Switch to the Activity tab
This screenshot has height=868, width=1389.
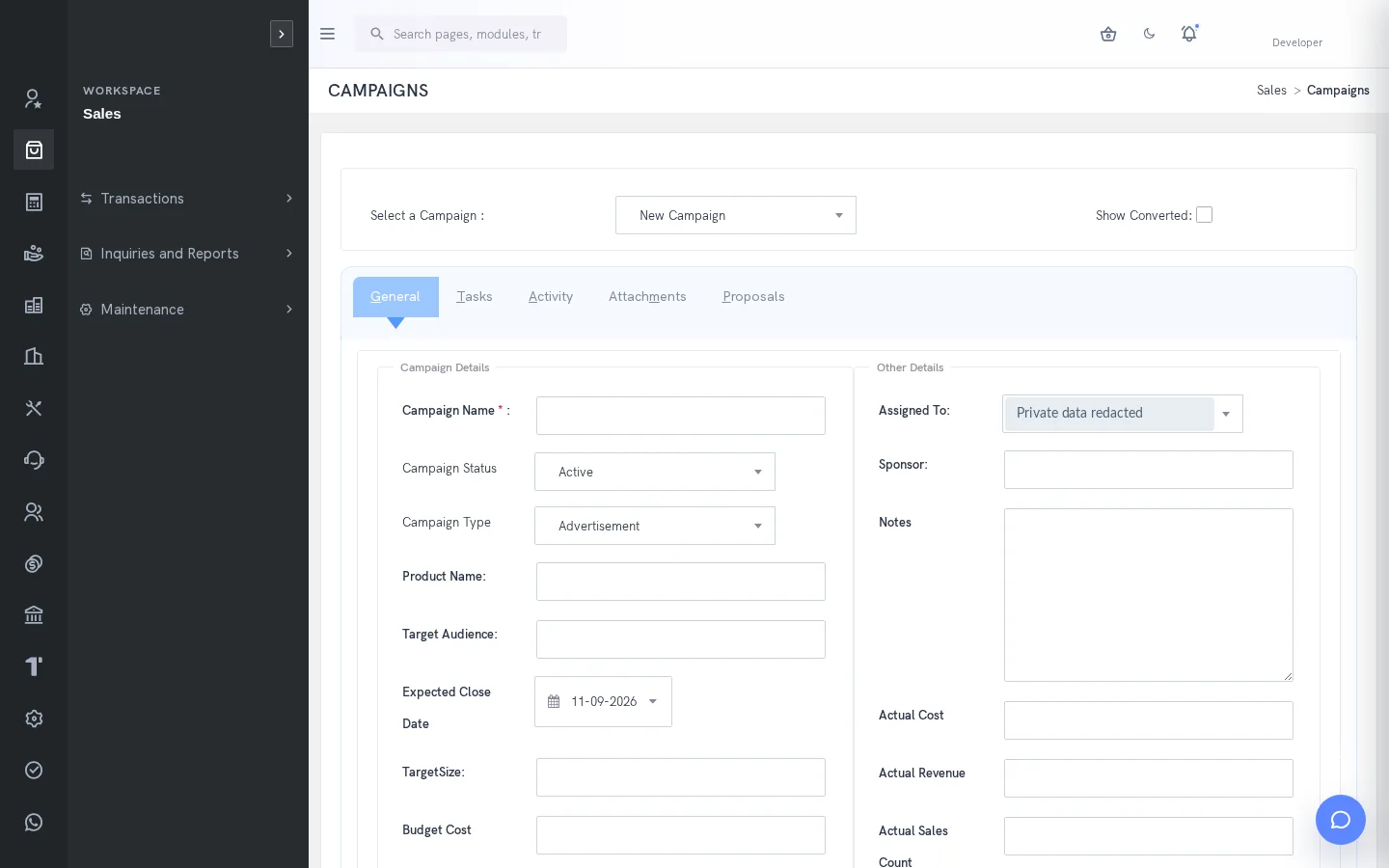pos(551,297)
